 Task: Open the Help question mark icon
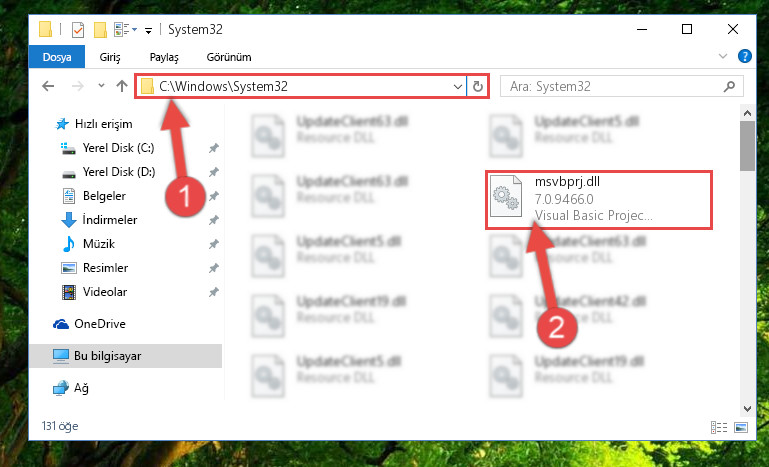[x=744, y=56]
